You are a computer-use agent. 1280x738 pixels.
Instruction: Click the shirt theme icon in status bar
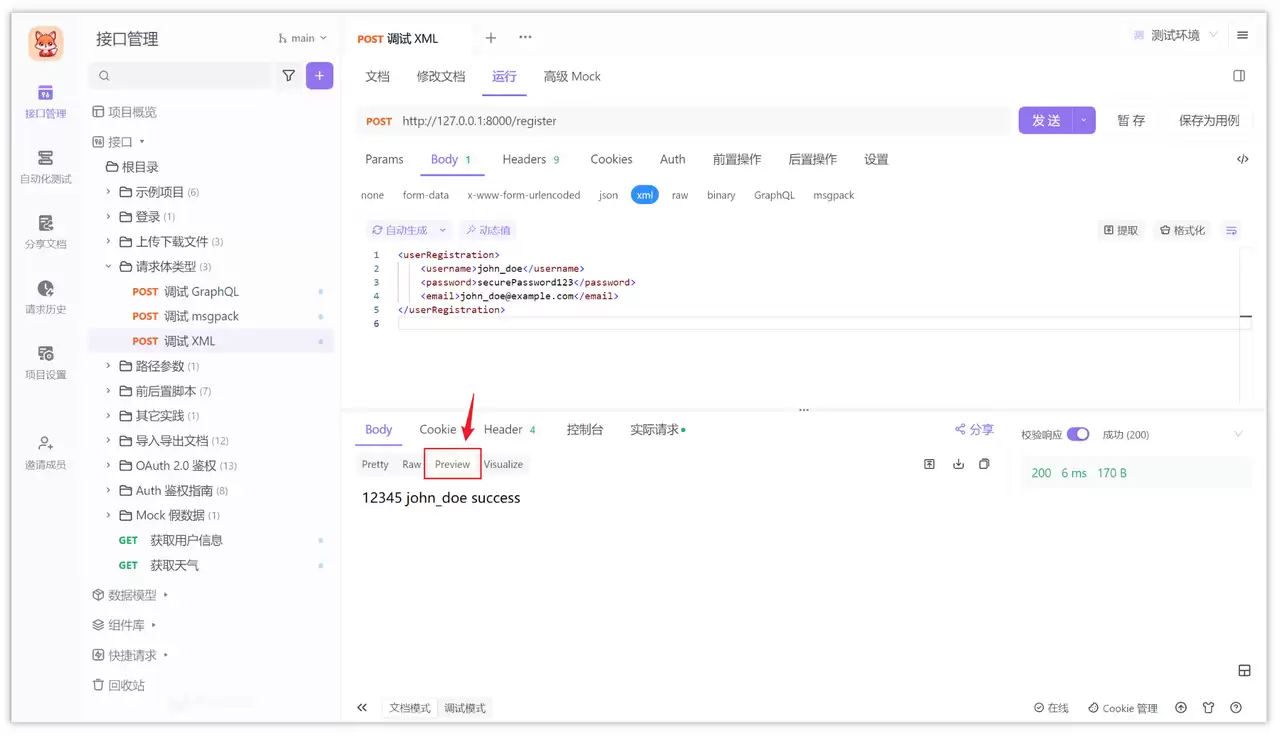click(1209, 708)
